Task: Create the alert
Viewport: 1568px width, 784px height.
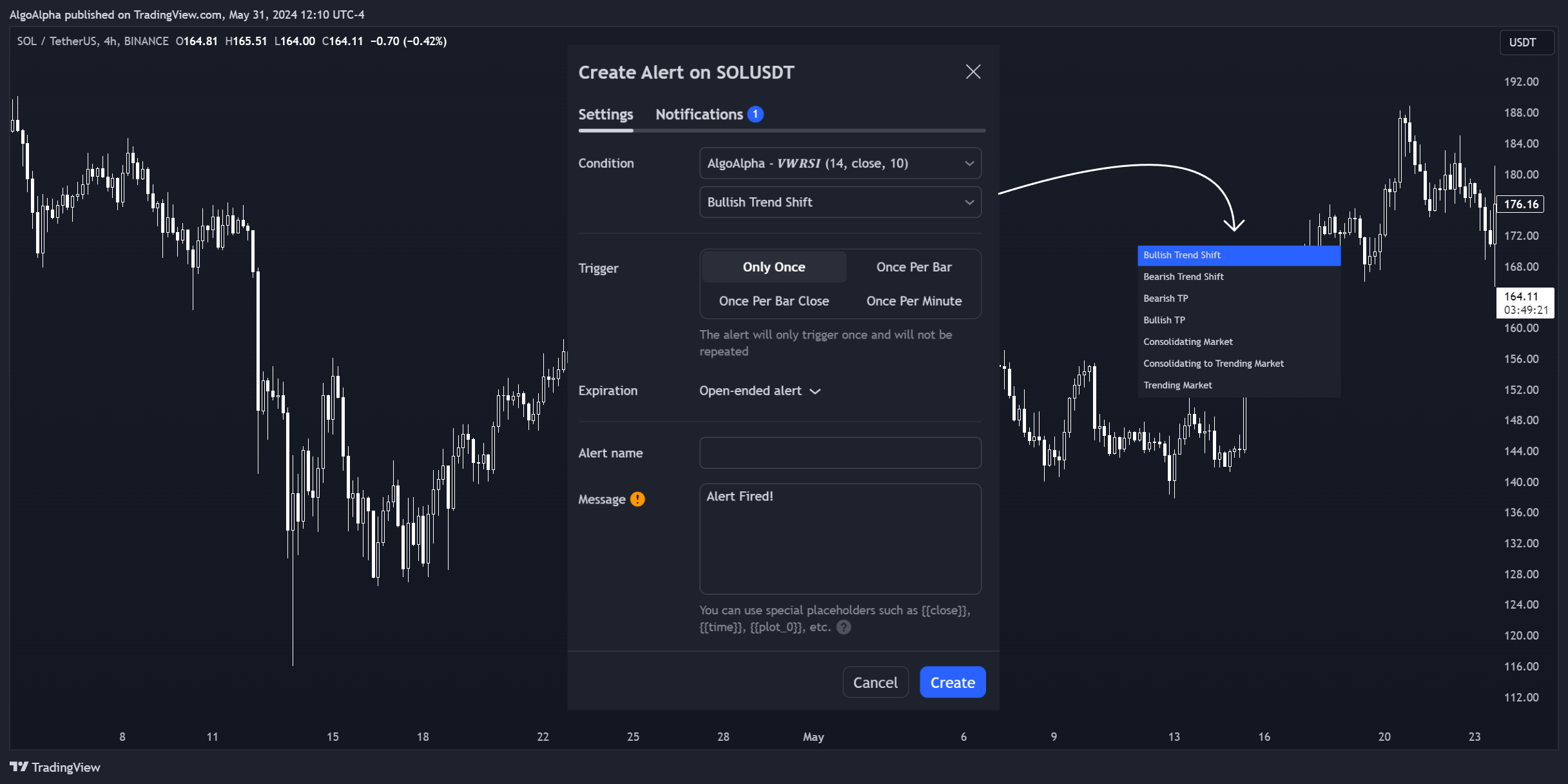Action: pos(953,682)
